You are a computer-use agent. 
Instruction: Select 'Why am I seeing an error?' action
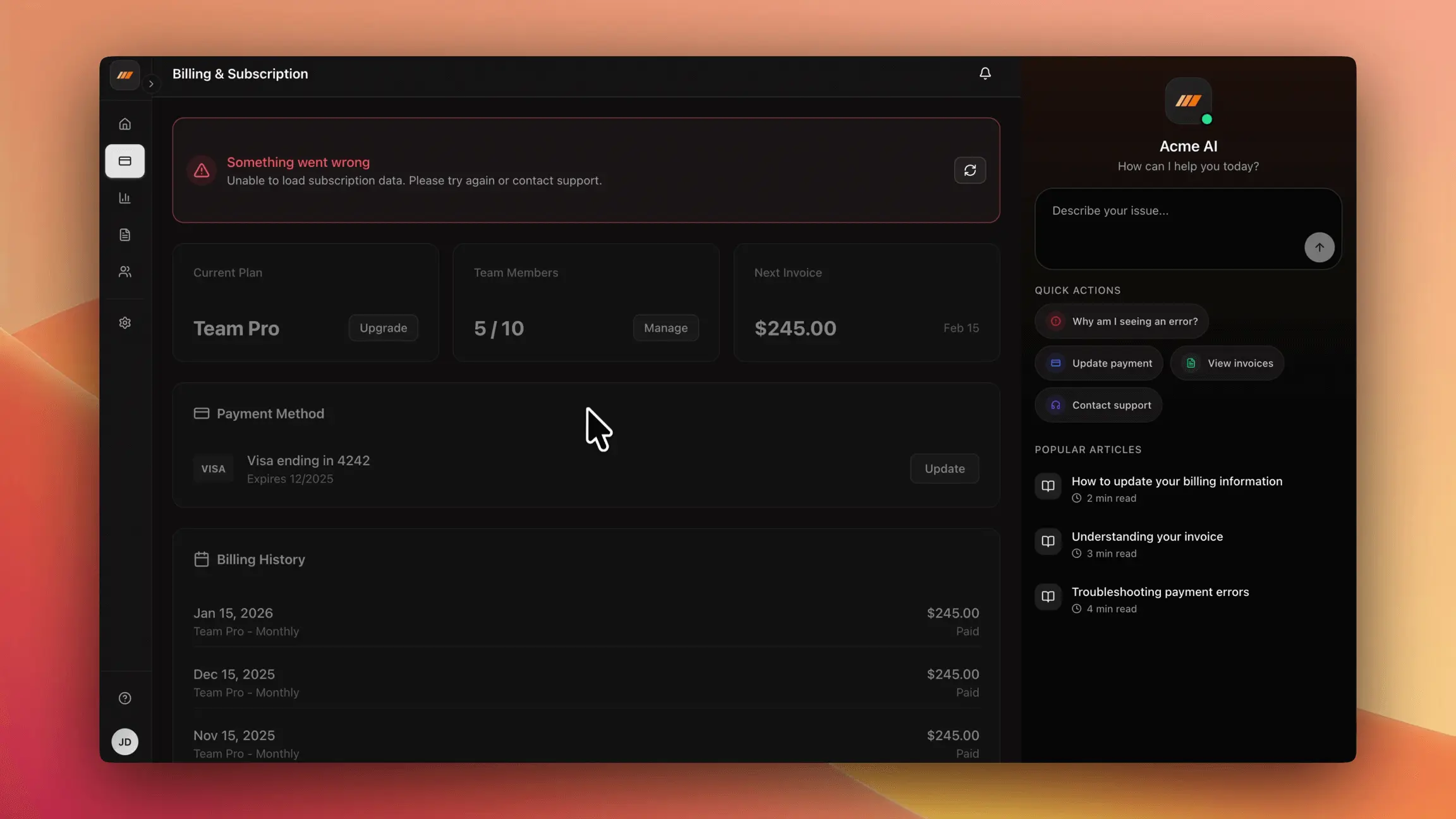1121,321
